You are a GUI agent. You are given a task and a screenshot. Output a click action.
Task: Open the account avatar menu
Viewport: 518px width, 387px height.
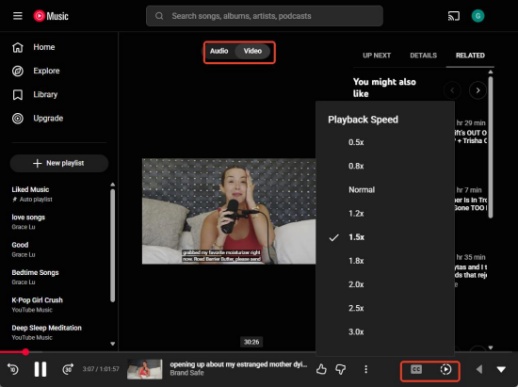point(478,16)
